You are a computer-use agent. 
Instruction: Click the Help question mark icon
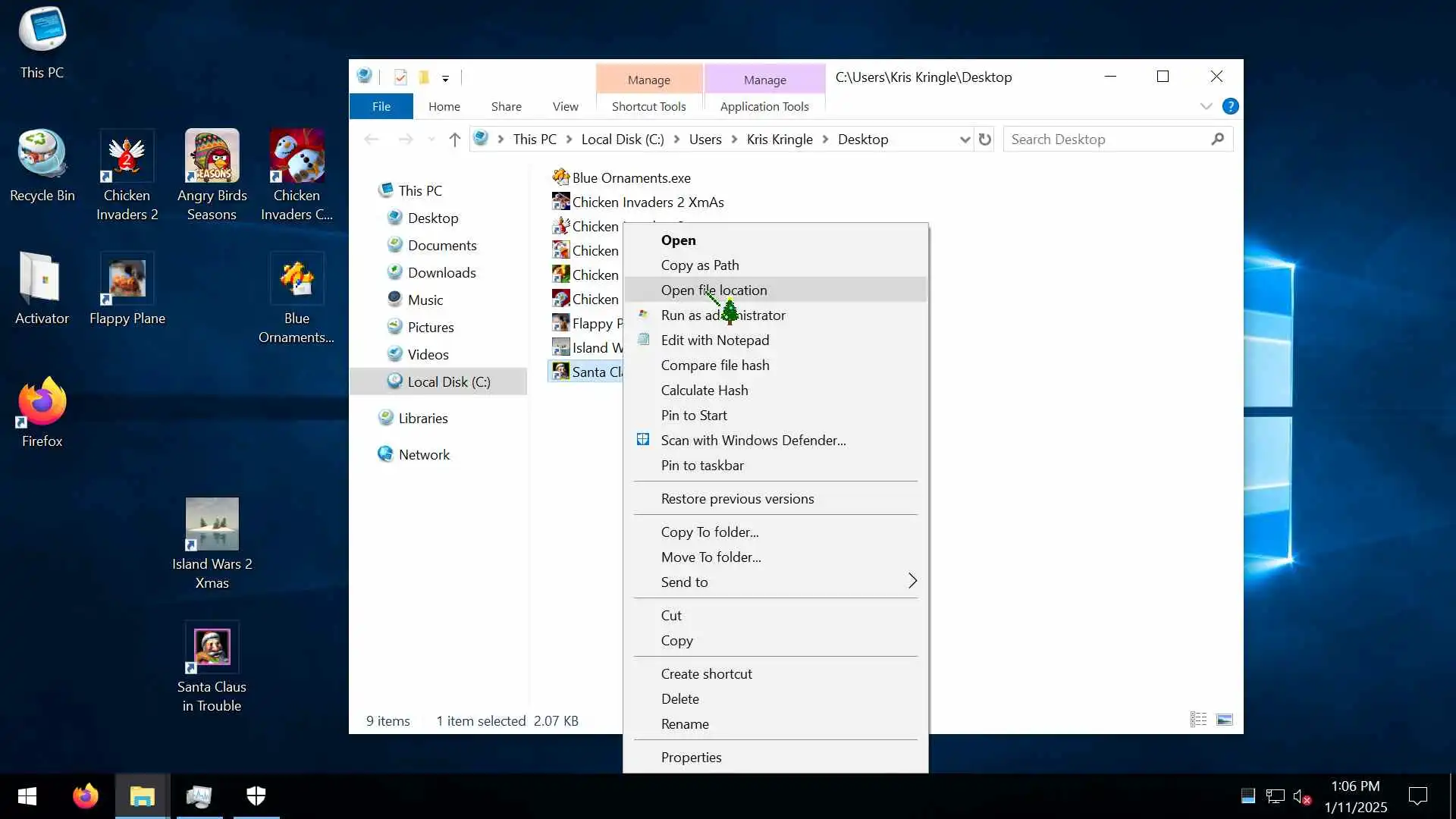(1230, 106)
